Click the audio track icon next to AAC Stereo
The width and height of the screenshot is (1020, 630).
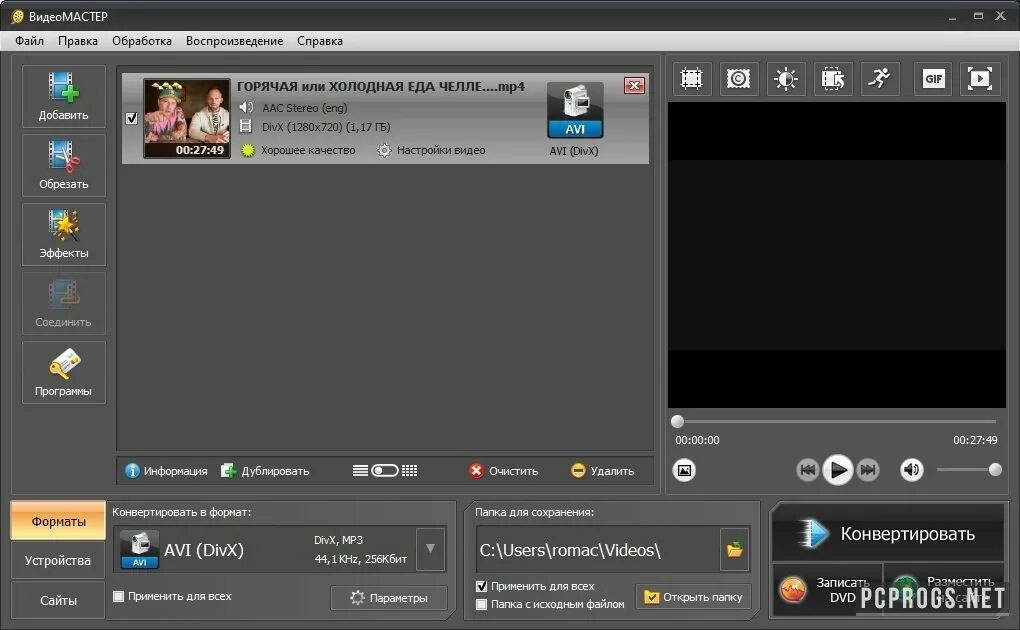(x=246, y=107)
